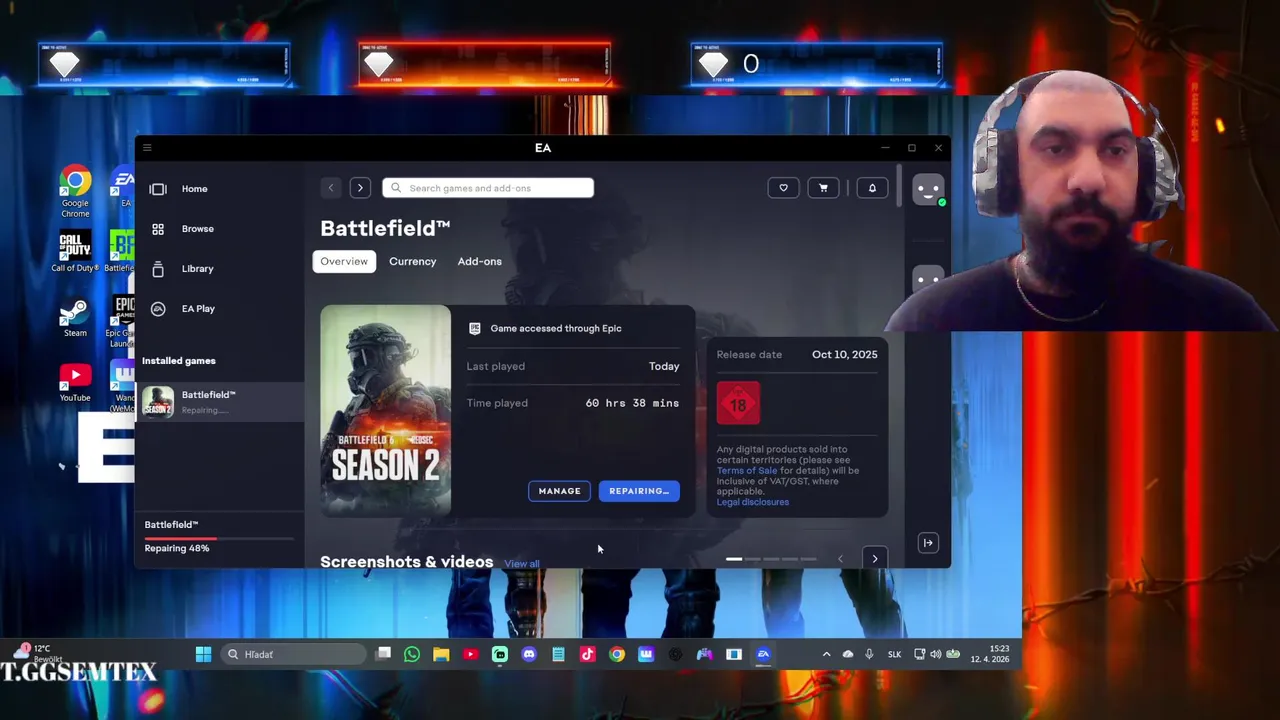
Task: Navigate forward with the right arrow button
Action: point(360,188)
